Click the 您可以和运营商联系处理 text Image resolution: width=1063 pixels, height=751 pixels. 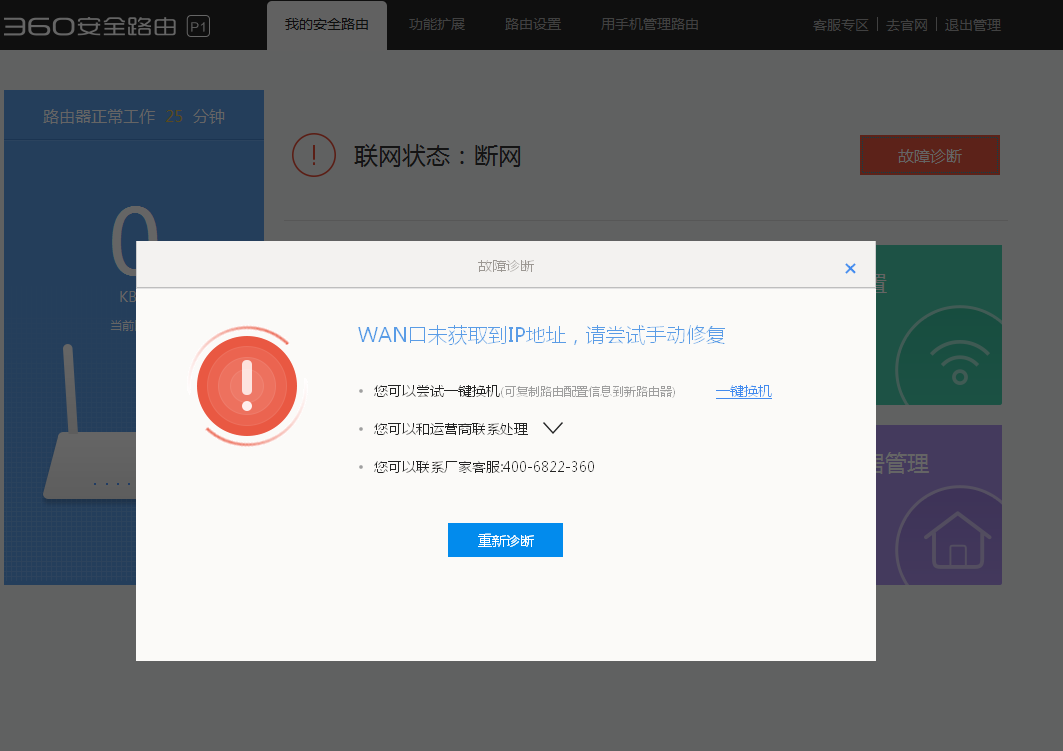451,429
